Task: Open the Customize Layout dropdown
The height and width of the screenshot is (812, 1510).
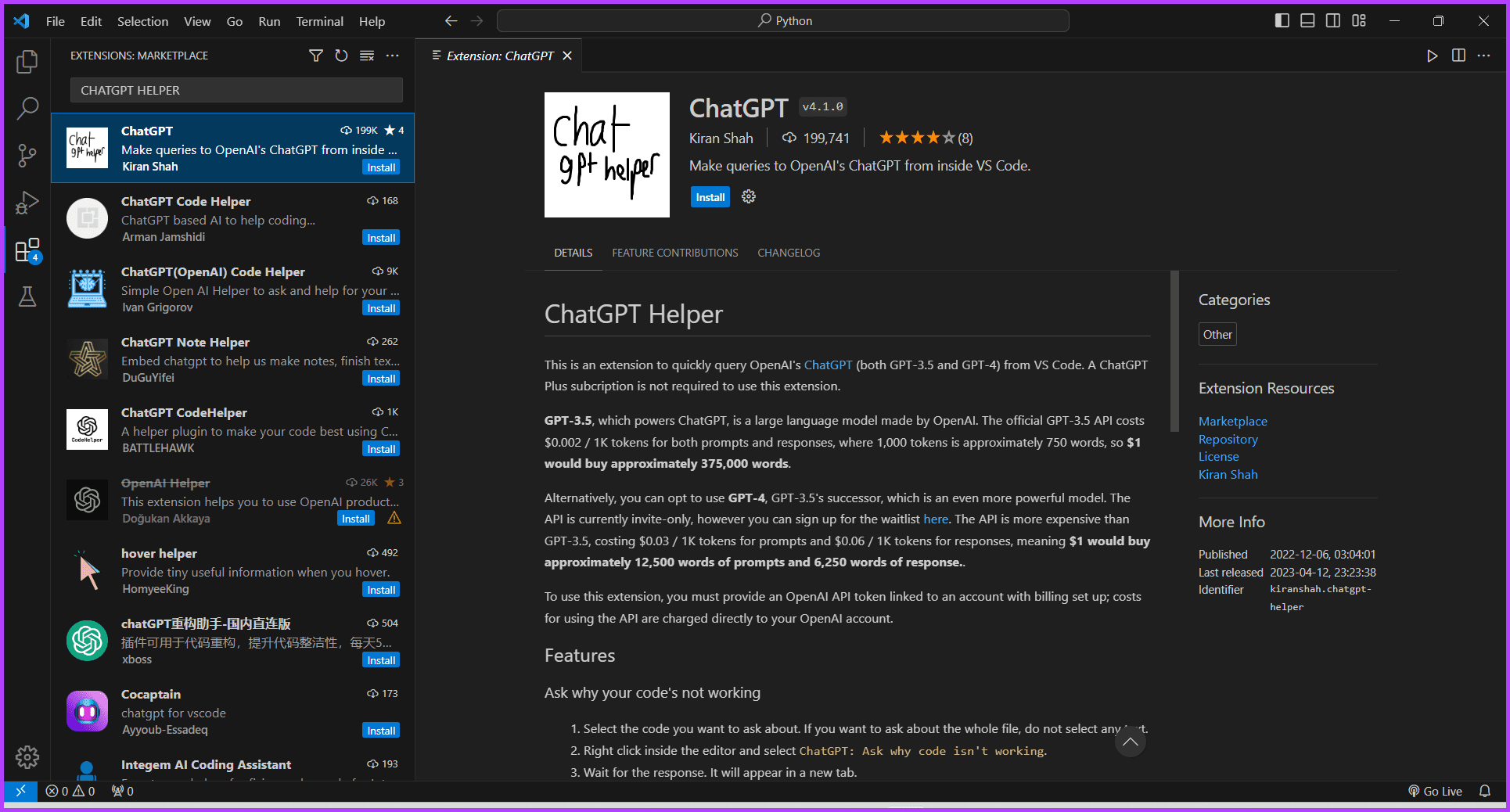Action: pos(1358,20)
